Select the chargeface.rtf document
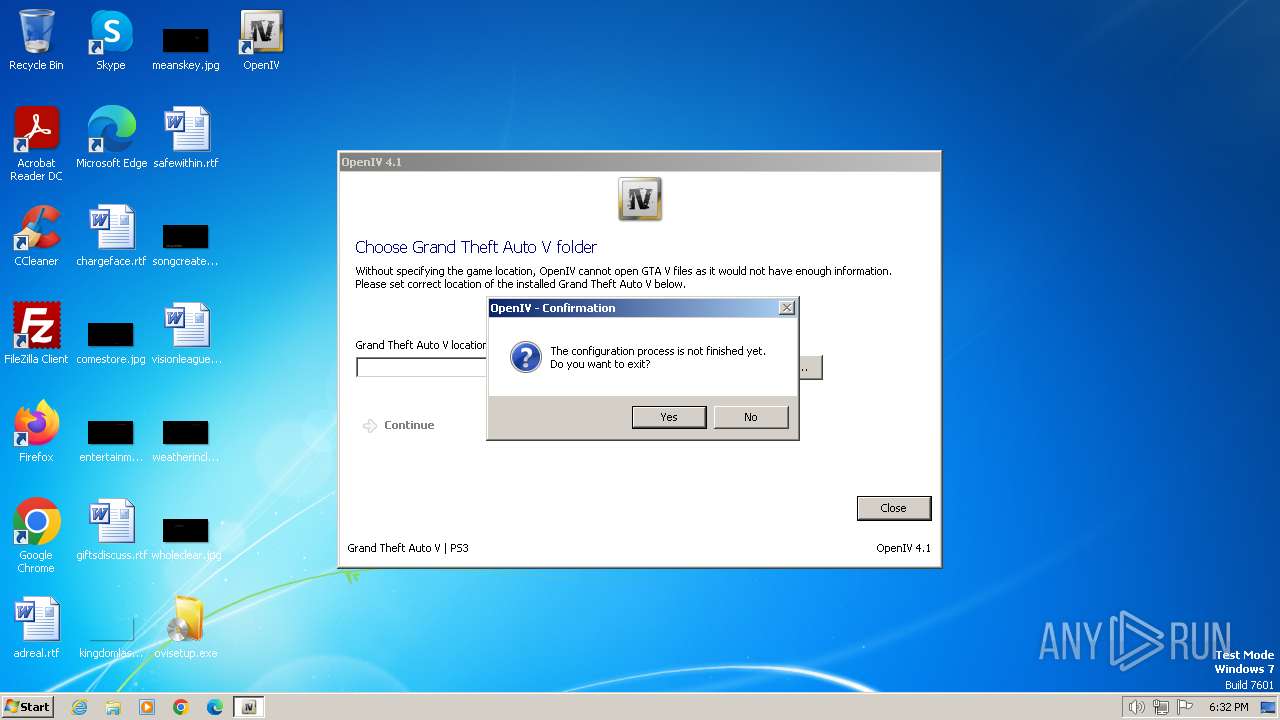This screenshot has width=1280, height=720. click(111, 237)
